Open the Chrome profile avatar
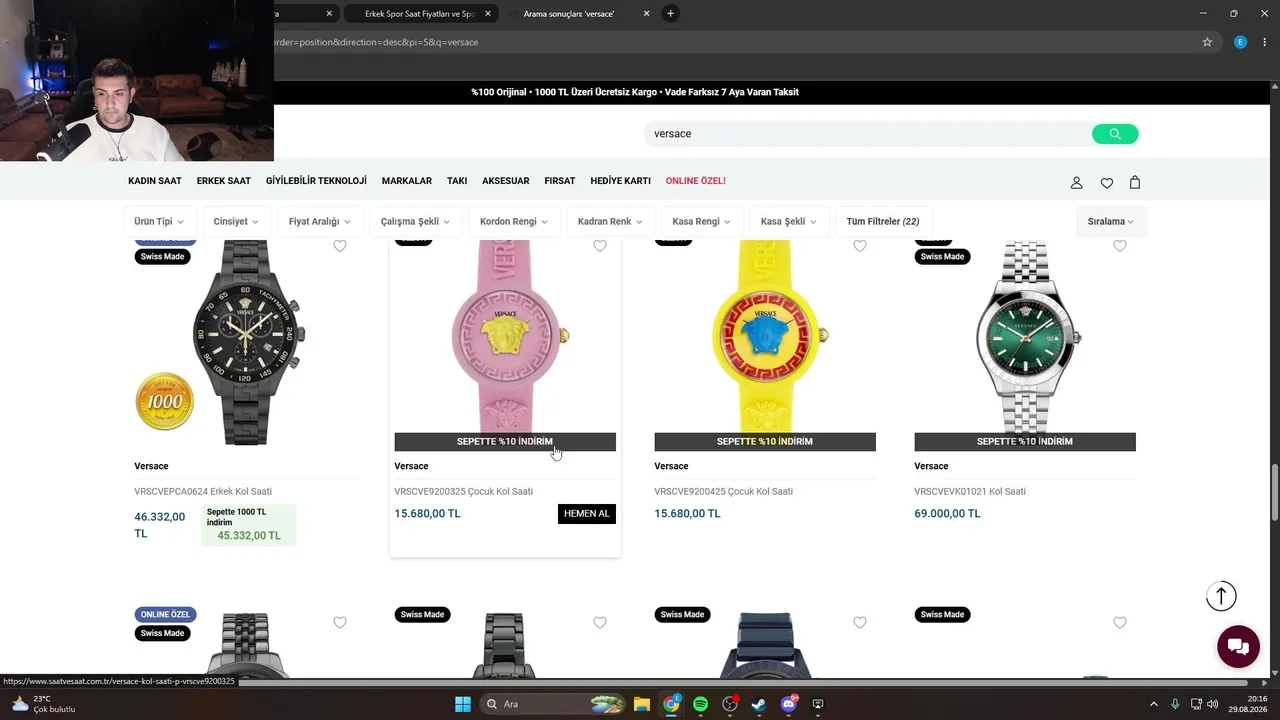1280x720 pixels. coord(1241,42)
